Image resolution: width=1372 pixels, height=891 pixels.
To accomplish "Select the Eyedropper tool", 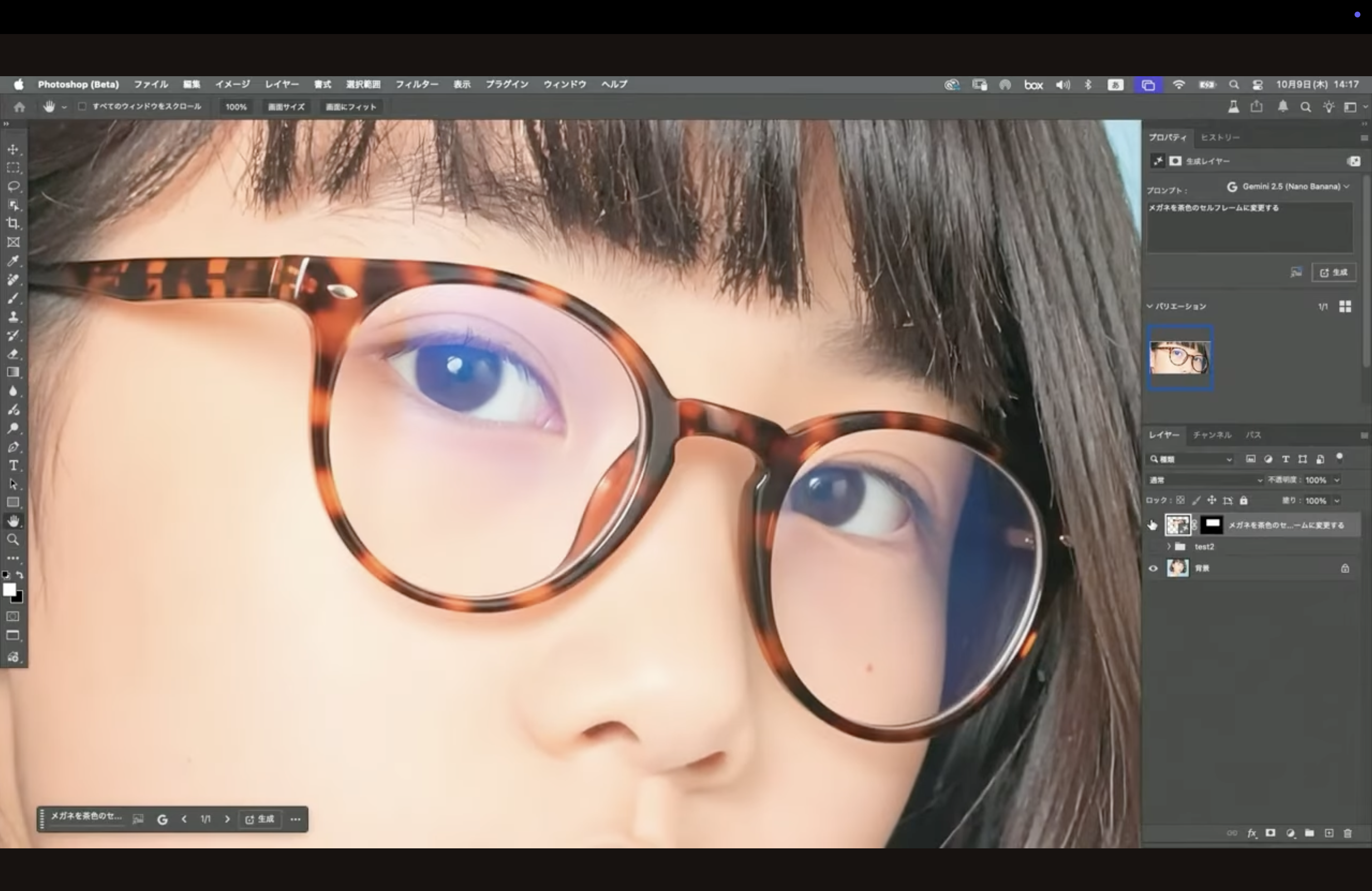I will pyautogui.click(x=13, y=261).
